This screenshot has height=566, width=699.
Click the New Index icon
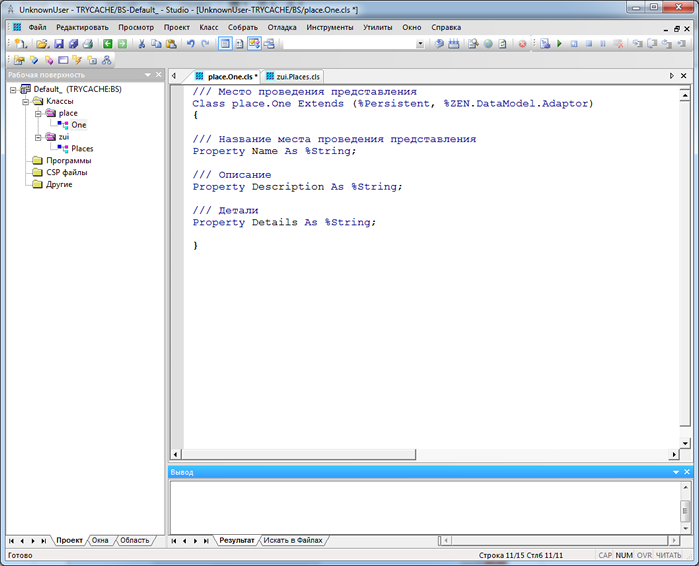point(92,60)
